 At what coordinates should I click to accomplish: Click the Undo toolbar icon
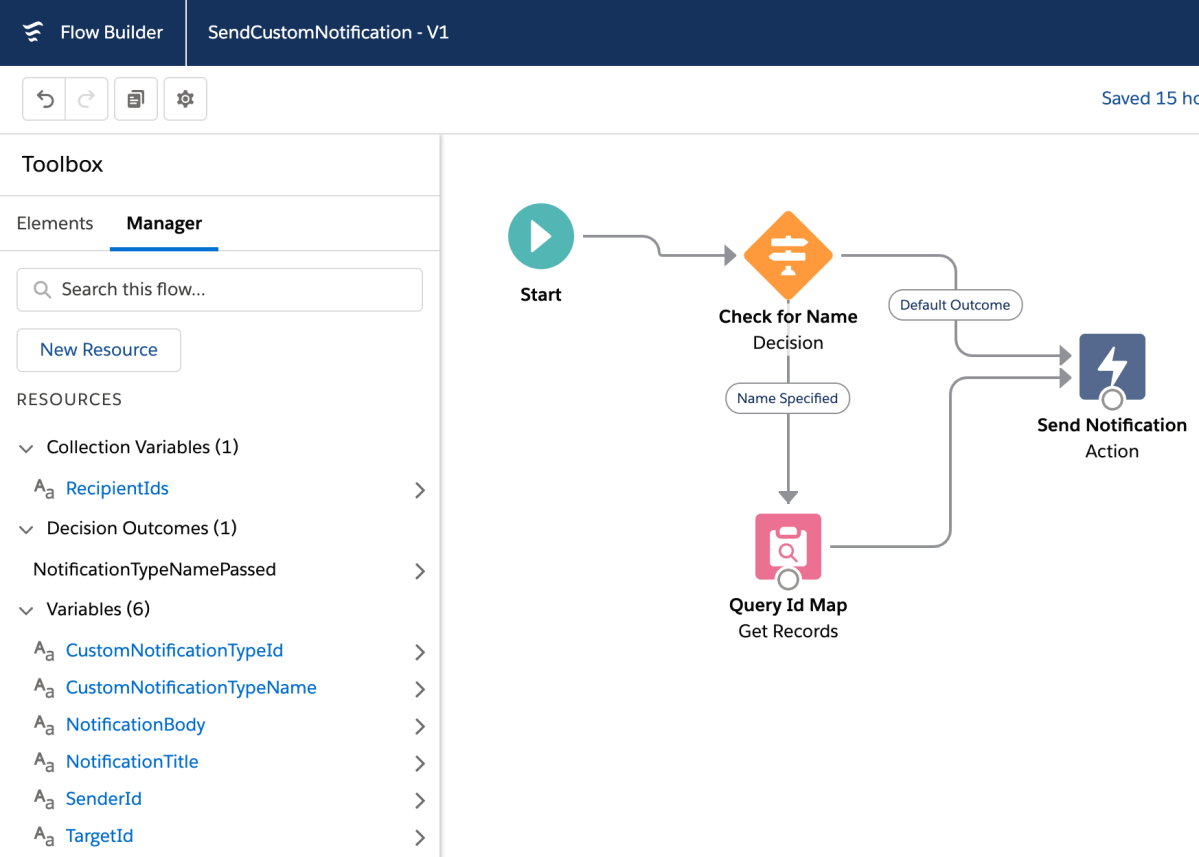coord(45,99)
